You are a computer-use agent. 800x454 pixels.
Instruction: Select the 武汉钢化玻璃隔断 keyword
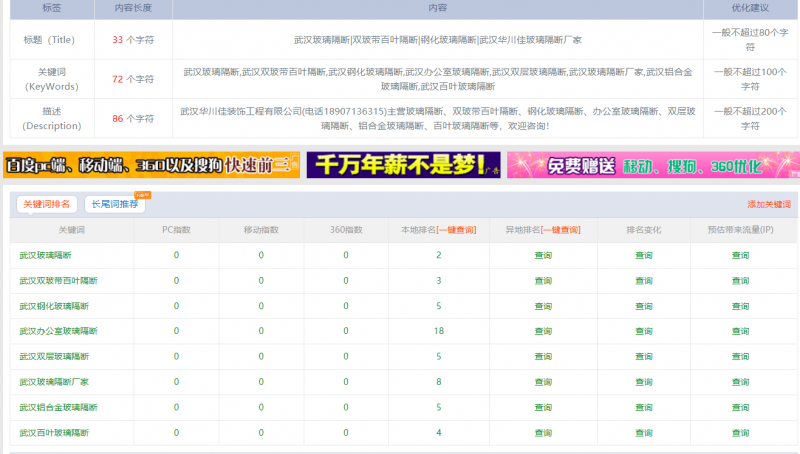click(x=54, y=306)
